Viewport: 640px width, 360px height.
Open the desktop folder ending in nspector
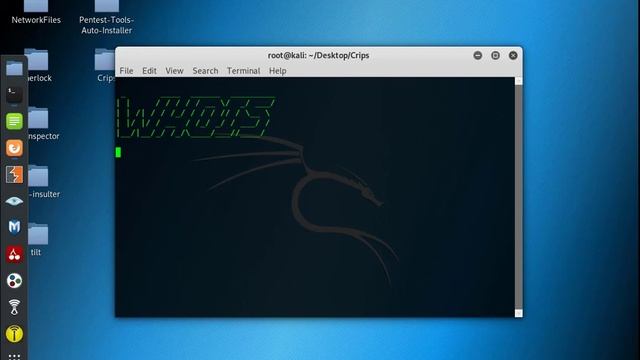click(43, 124)
